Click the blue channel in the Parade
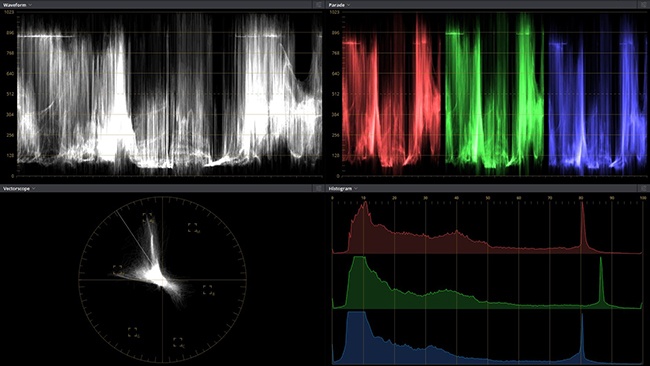650x366 pixels. pyautogui.click(x=597, y=93)
